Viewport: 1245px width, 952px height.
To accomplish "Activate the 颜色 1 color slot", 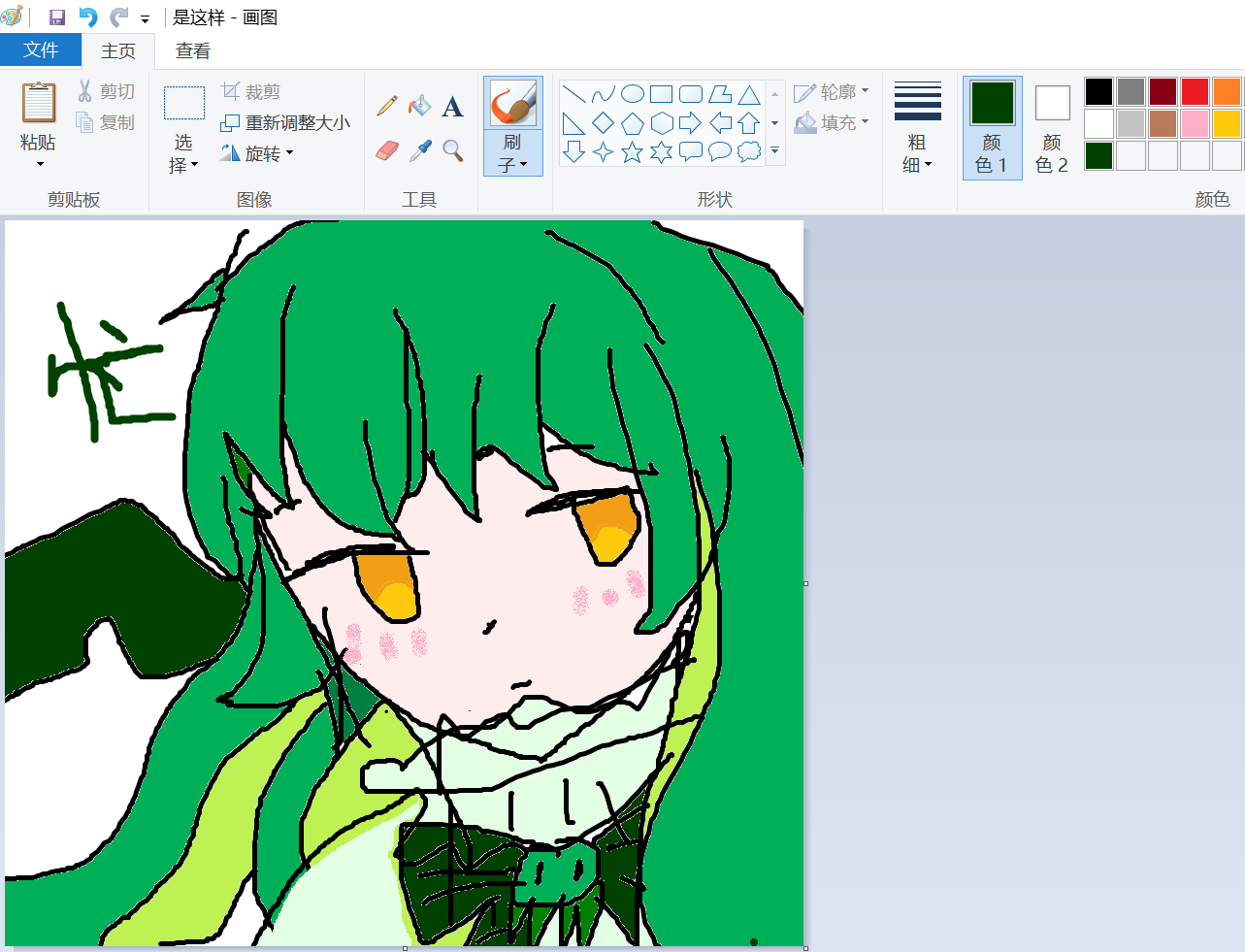I will pyautogui.click(x=992, y=127).
